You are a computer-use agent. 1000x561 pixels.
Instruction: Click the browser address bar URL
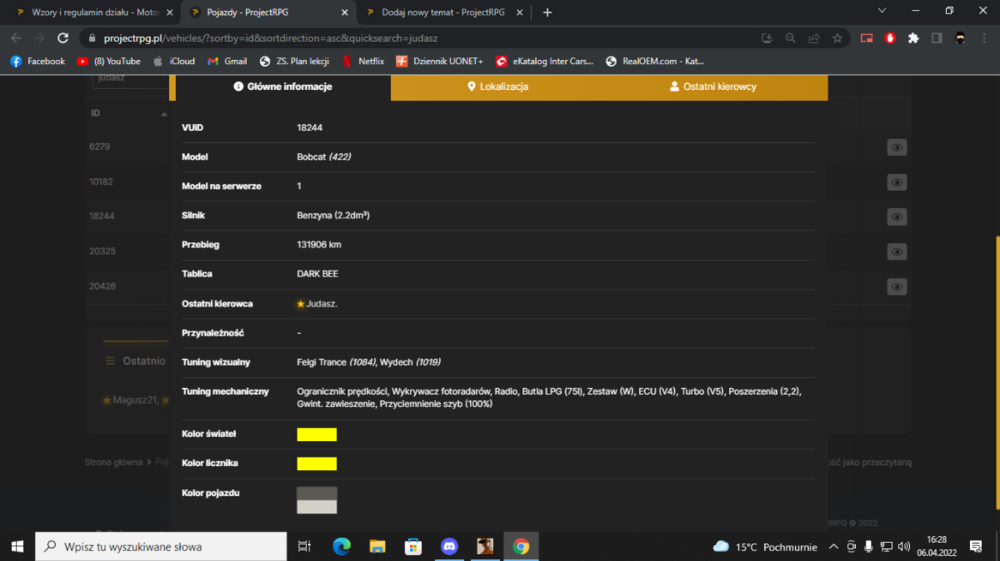pos(270,38)
